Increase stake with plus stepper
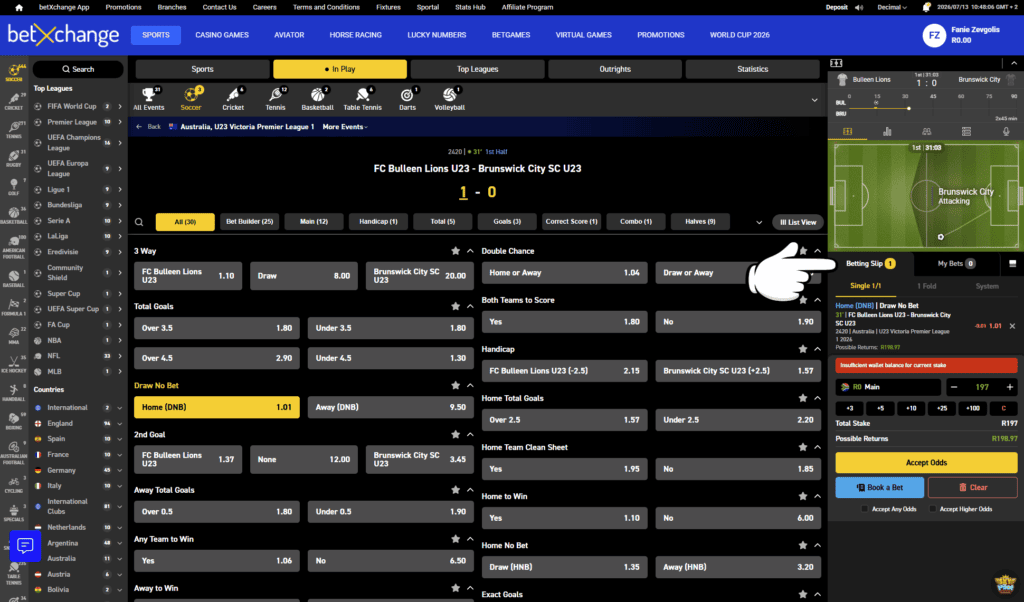This screenshot has width=1024, height=602. pos(1010,387)
